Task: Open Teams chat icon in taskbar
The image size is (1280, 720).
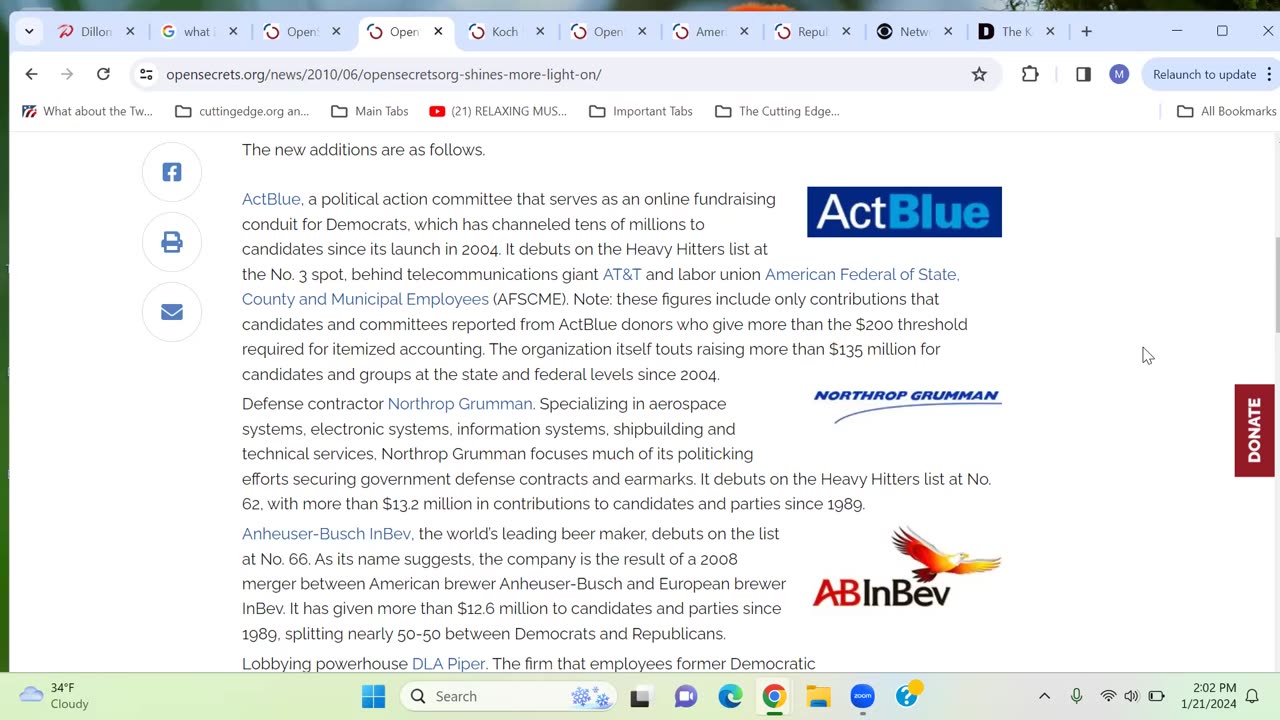Action: [686, 696]
